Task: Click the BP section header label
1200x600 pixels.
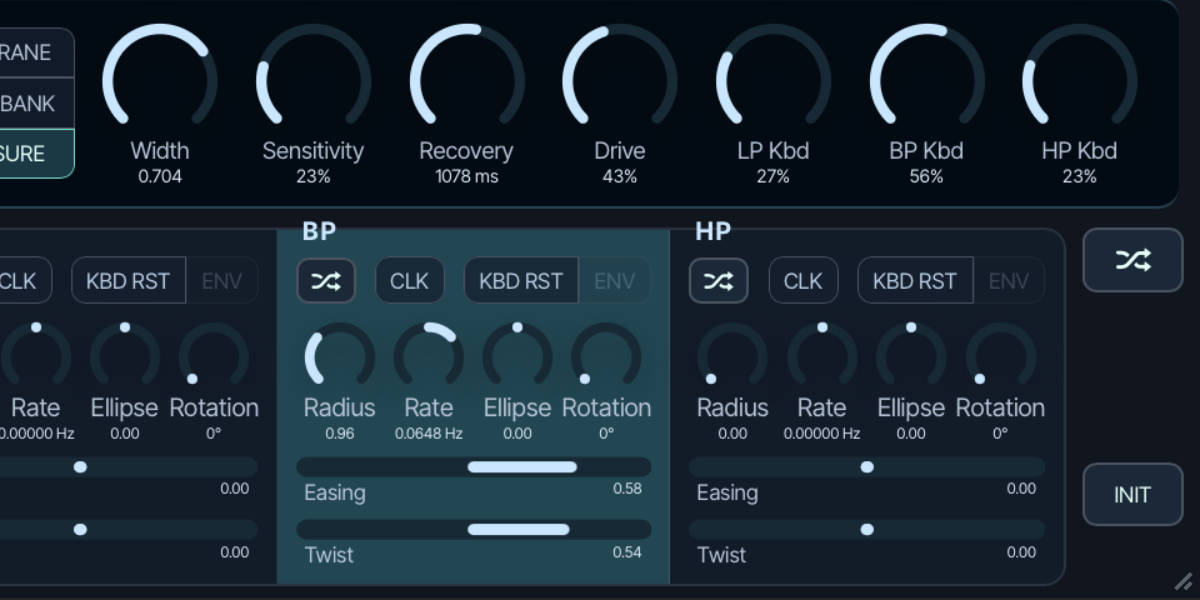Action: [319, 232]
